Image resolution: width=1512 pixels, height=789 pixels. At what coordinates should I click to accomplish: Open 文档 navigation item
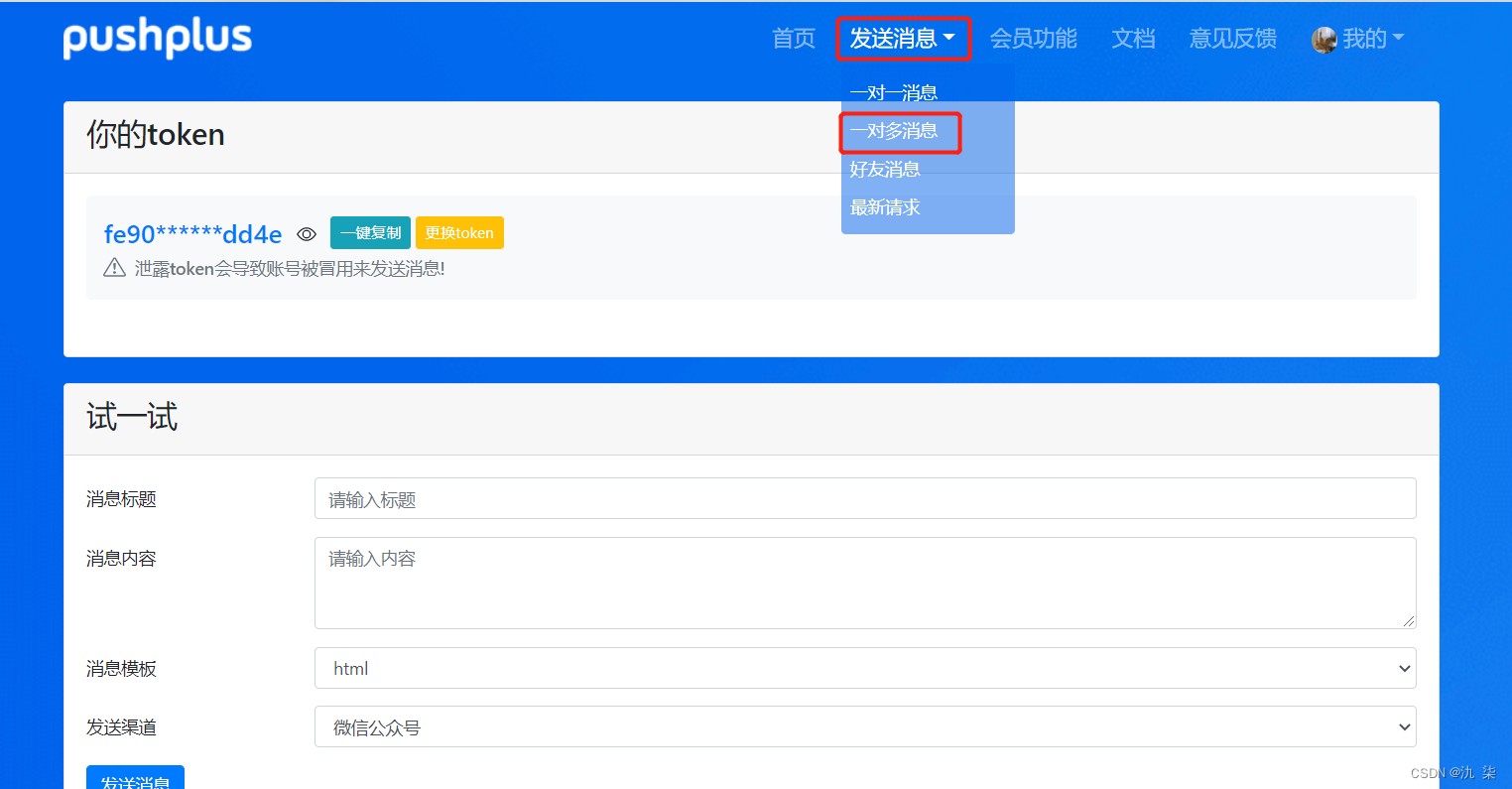[1133, 39]
